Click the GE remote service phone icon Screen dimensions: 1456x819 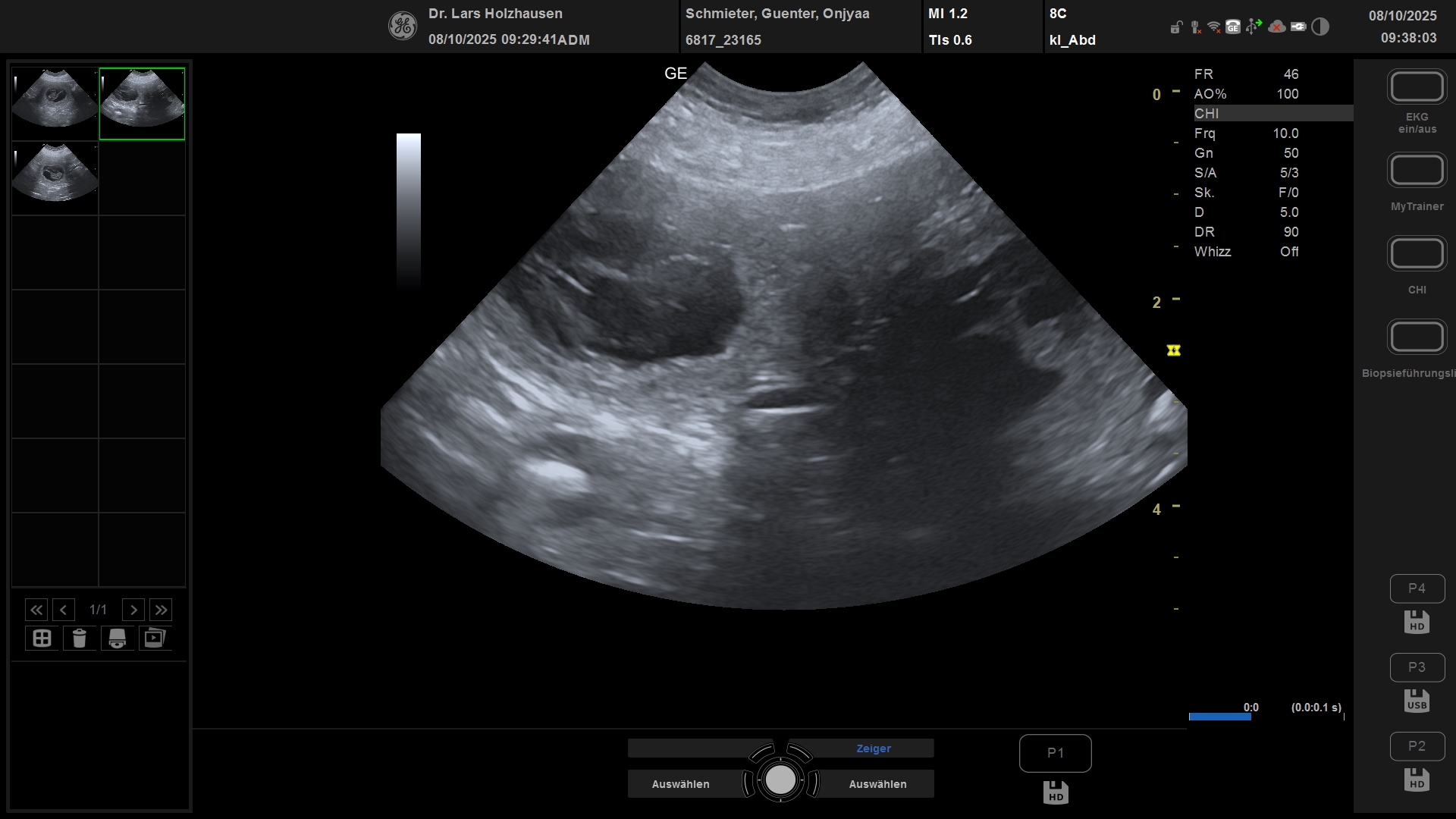coord(1233,27)
